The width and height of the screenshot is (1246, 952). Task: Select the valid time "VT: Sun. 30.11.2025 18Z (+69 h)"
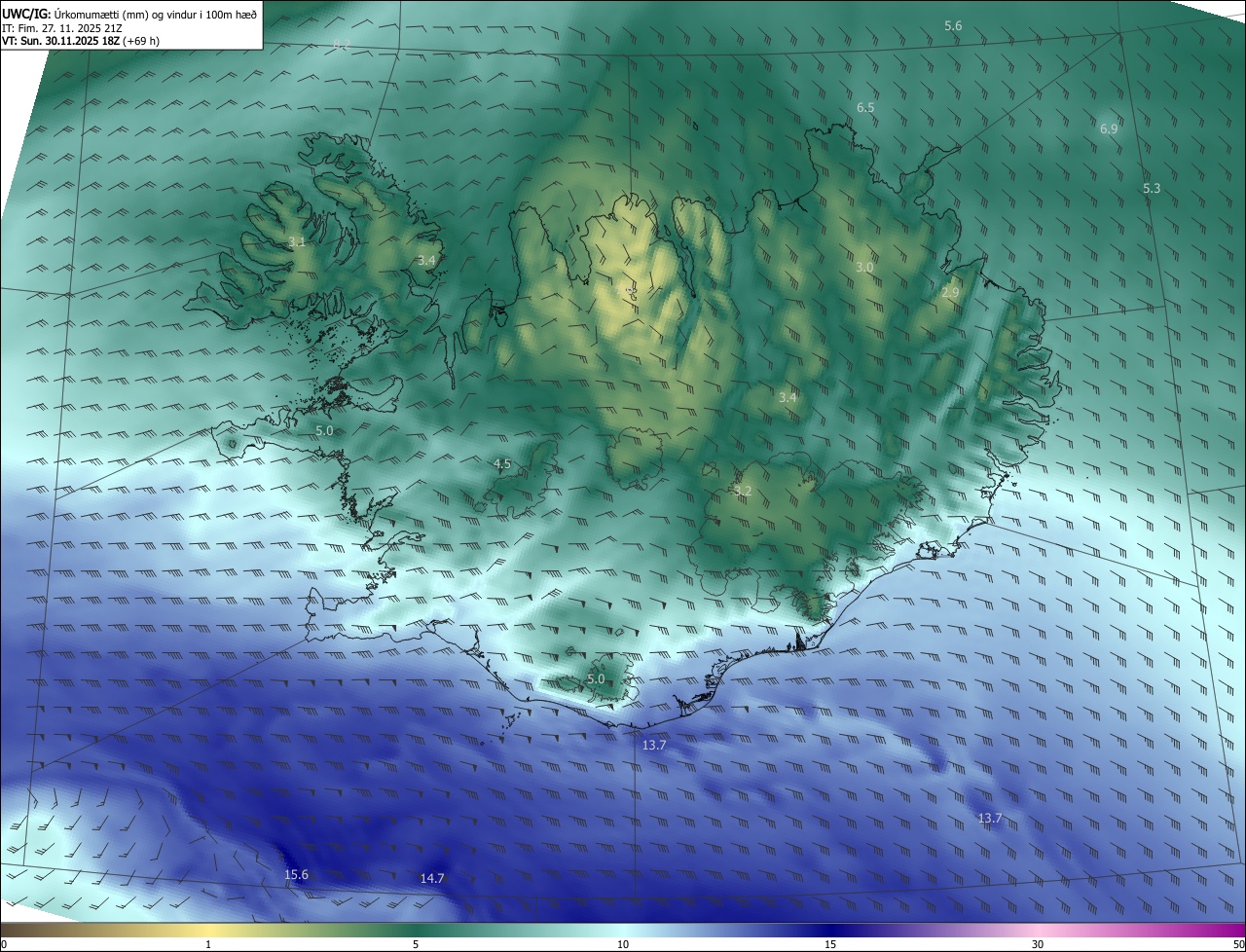pos(81,41)
